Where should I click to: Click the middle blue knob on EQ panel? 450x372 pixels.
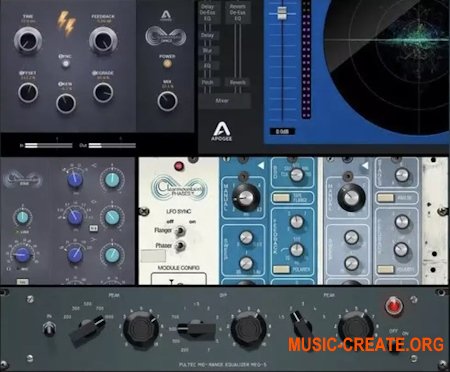click(x=75, y=217)
